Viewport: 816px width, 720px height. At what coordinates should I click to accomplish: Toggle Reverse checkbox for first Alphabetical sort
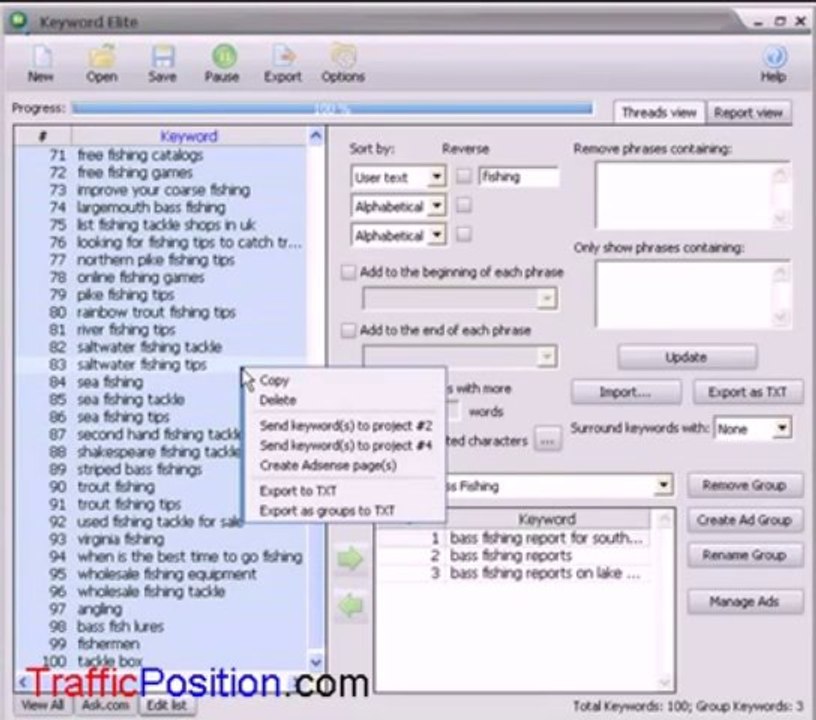point(464,205)
